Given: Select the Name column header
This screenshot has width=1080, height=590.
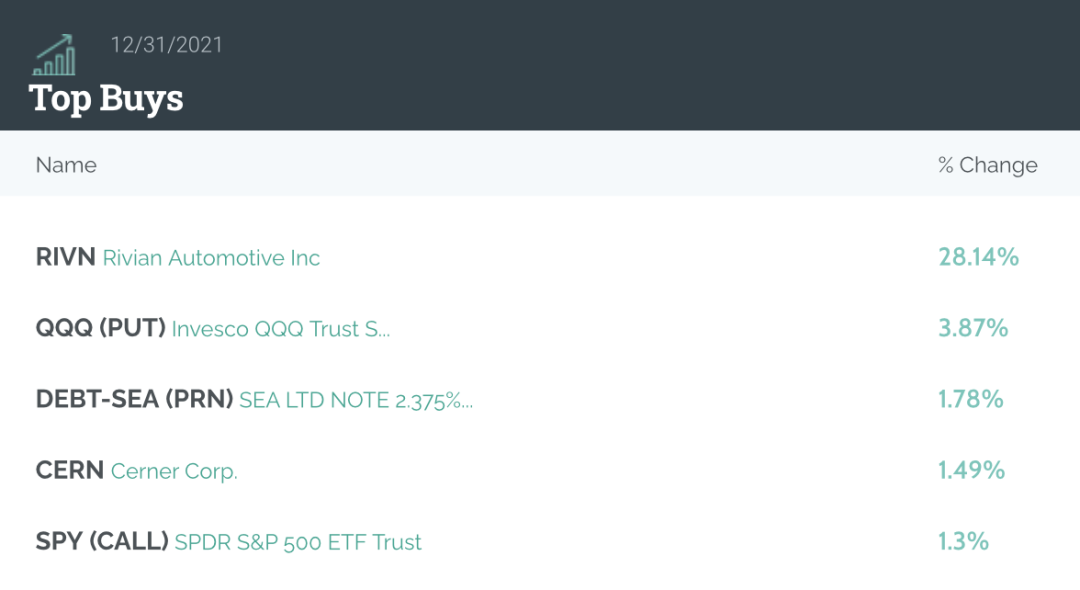Looking at the screenshot, I should point(66,165).
